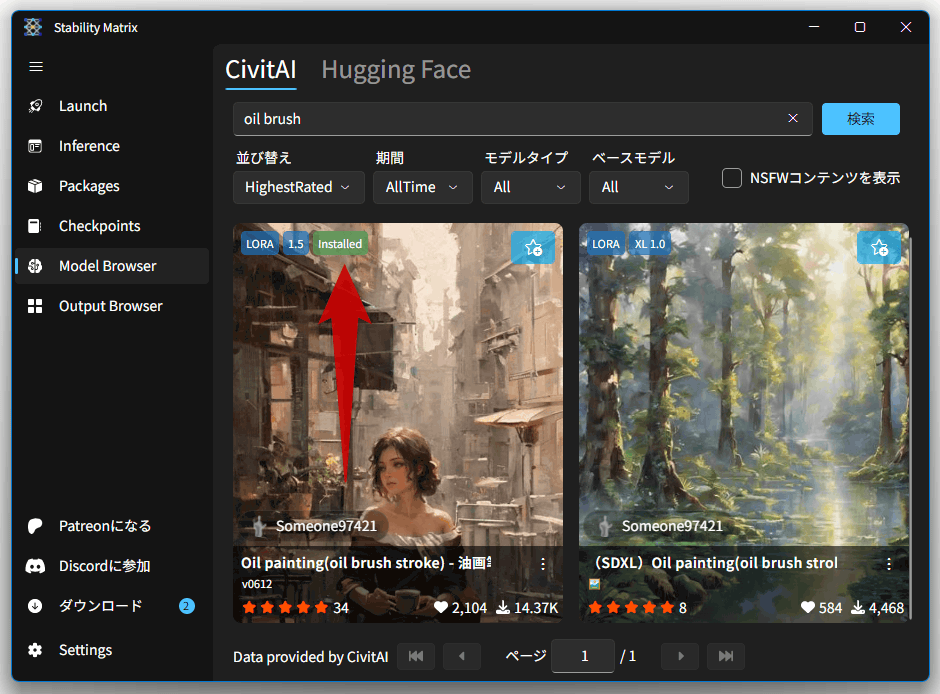Click the LORA badge on the SDXL card
The width and height of the screenshot is (940, 694).
[605, 244]
